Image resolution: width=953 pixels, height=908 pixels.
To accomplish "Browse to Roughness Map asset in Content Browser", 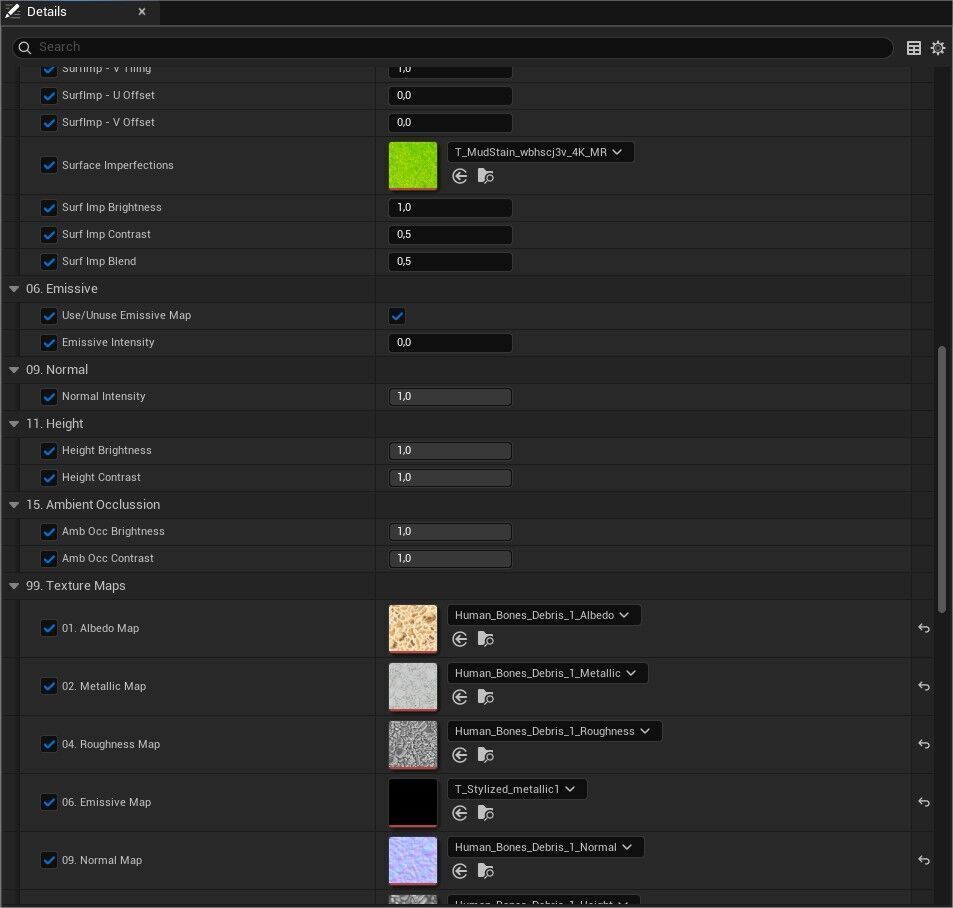I will click(x=485, y=755).
